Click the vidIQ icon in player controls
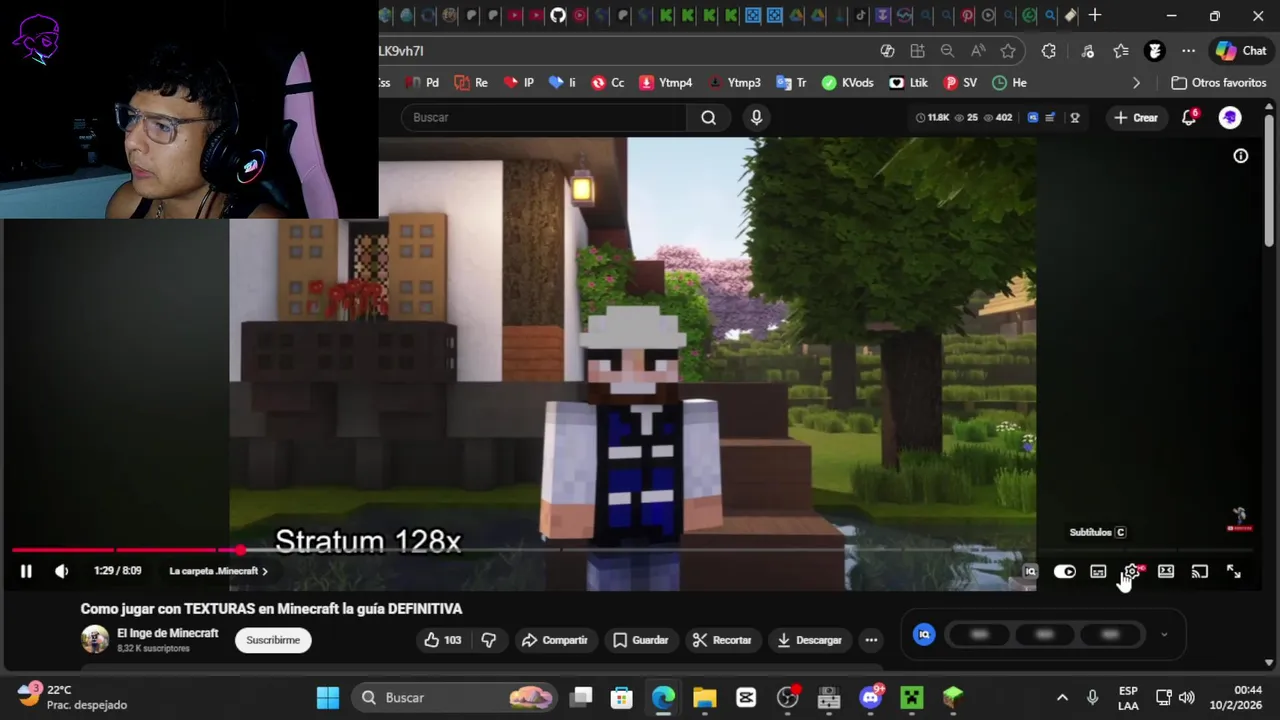Screen dimensions: 1280x720 click(x=1031, y=571)
